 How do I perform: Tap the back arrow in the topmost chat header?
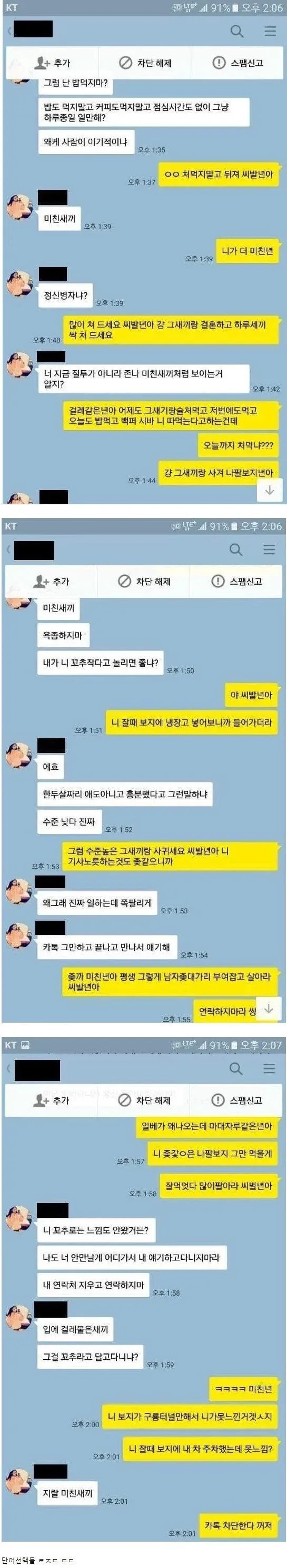tap(9, 30)
